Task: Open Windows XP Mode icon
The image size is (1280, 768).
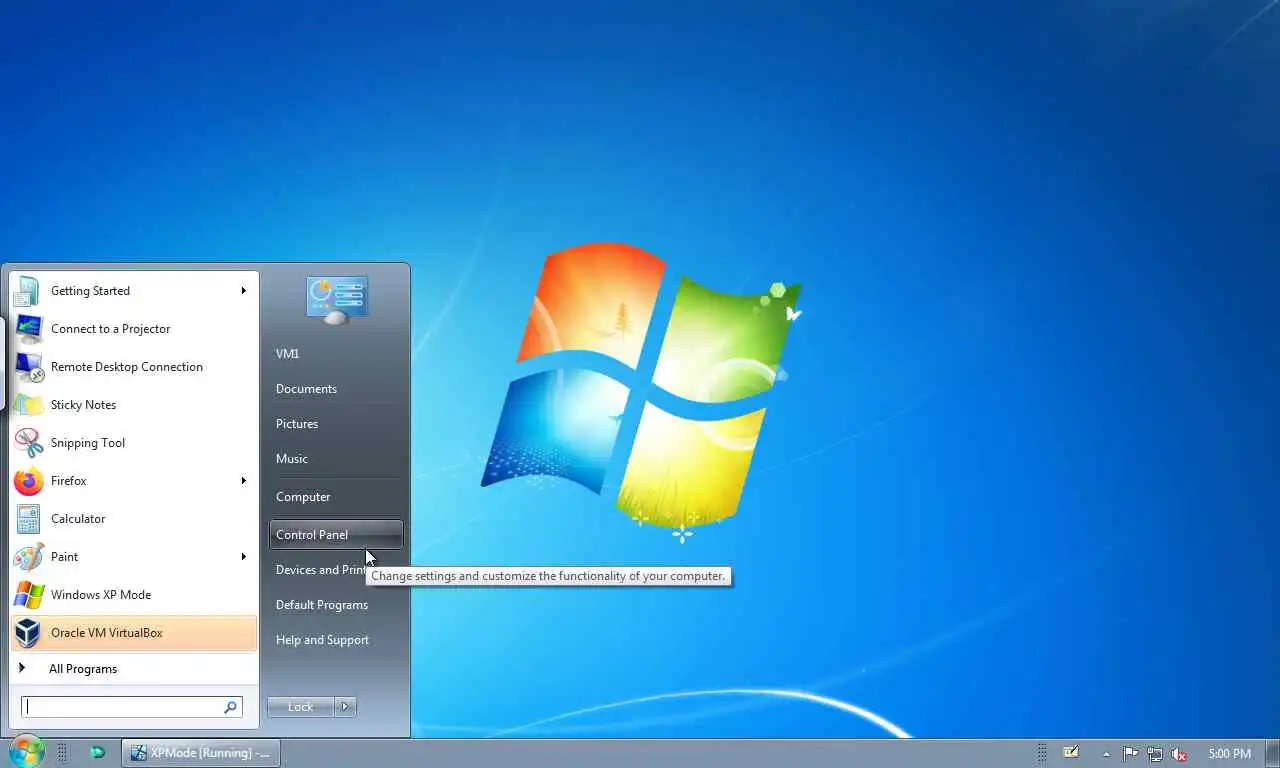Action: pos(27,595)
